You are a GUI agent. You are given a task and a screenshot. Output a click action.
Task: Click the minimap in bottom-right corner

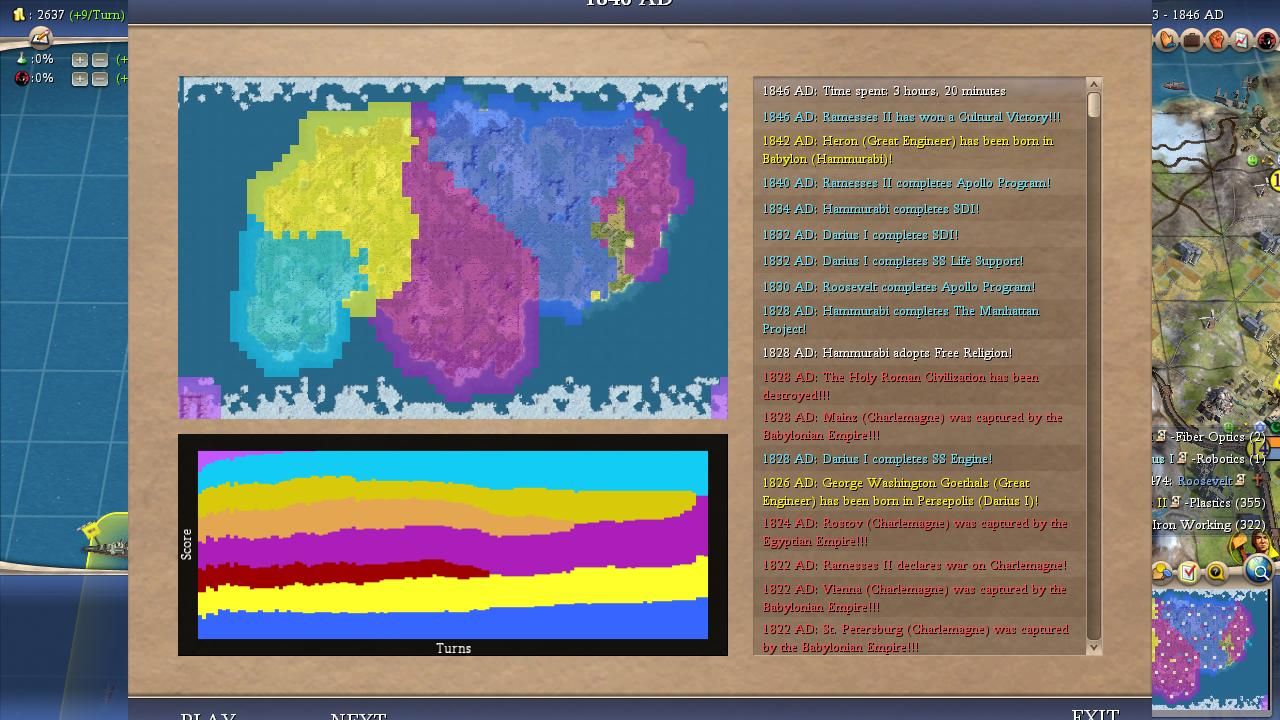[x=1211, y=649]
